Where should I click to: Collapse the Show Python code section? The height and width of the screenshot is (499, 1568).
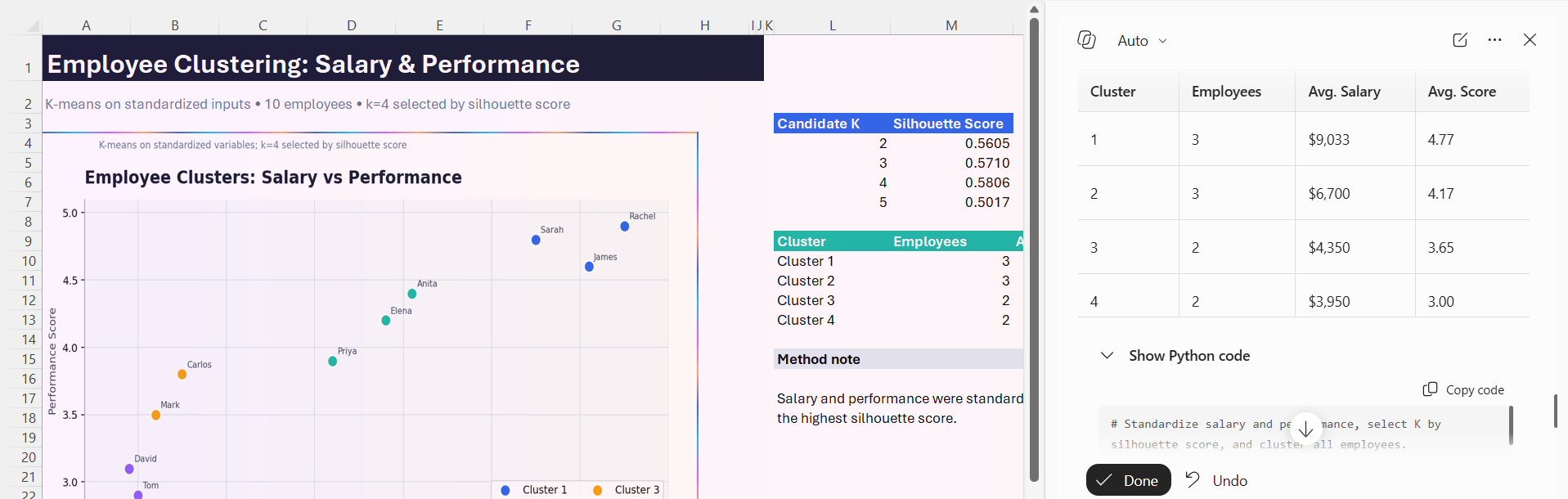click(x=1107, y=356)
